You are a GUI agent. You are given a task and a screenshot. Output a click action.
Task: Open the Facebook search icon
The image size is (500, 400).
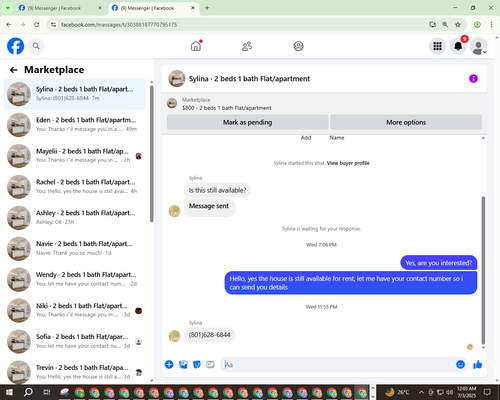[36, 46]
